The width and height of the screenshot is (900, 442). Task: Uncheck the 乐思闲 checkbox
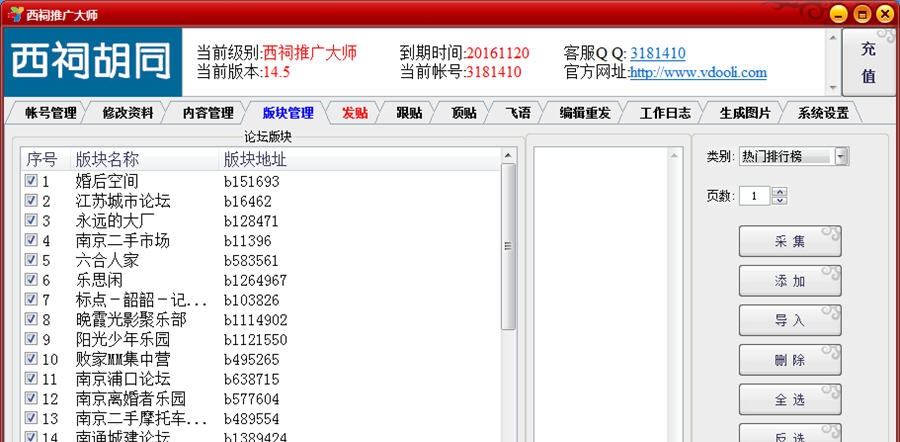(x=31, y=280)
